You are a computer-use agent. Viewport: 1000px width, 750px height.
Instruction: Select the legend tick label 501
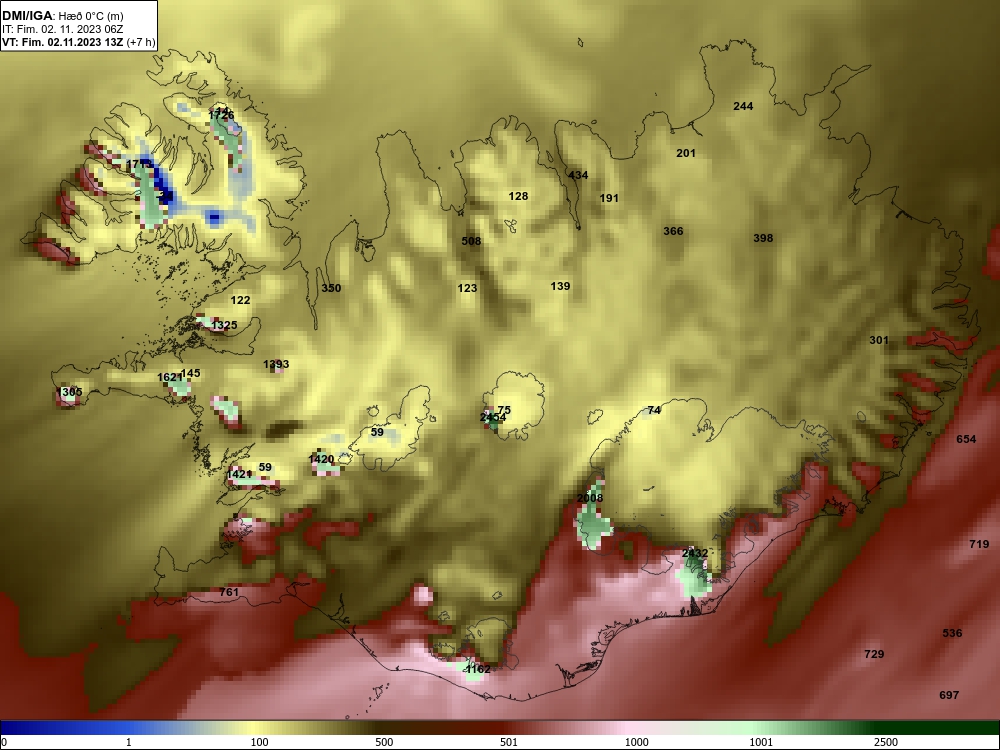pyautogui.click(x=509, y=742)
